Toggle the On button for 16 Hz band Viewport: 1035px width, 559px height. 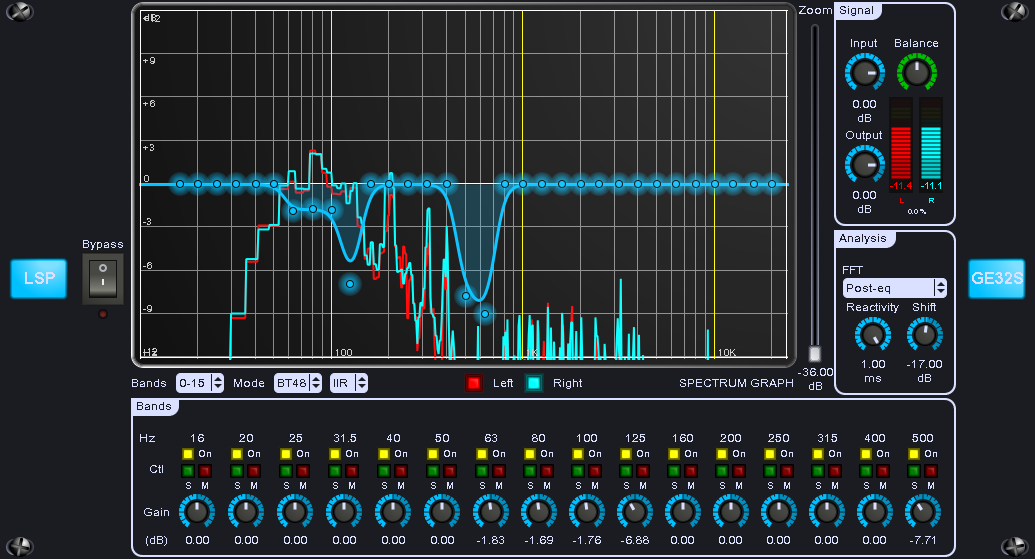click(x=188, y=454)
